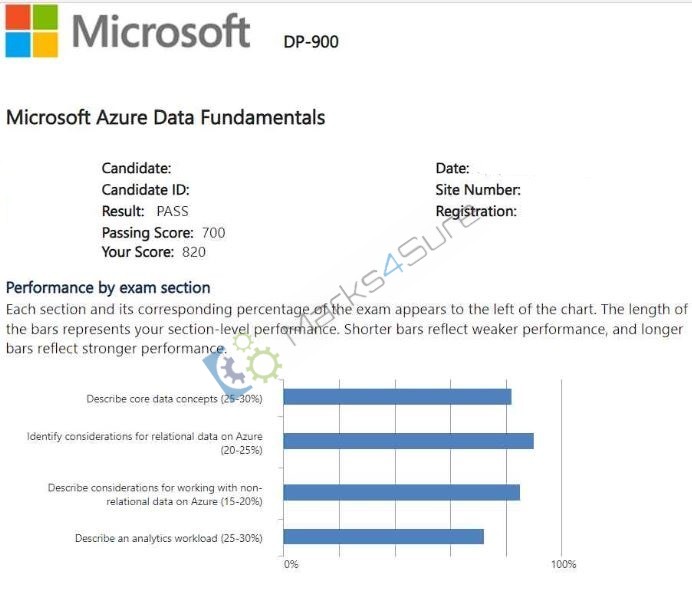The width and height of the screenshot is (692, 590).
Task: Click the Describe core data concepts bar
Action: pos(397,397)
